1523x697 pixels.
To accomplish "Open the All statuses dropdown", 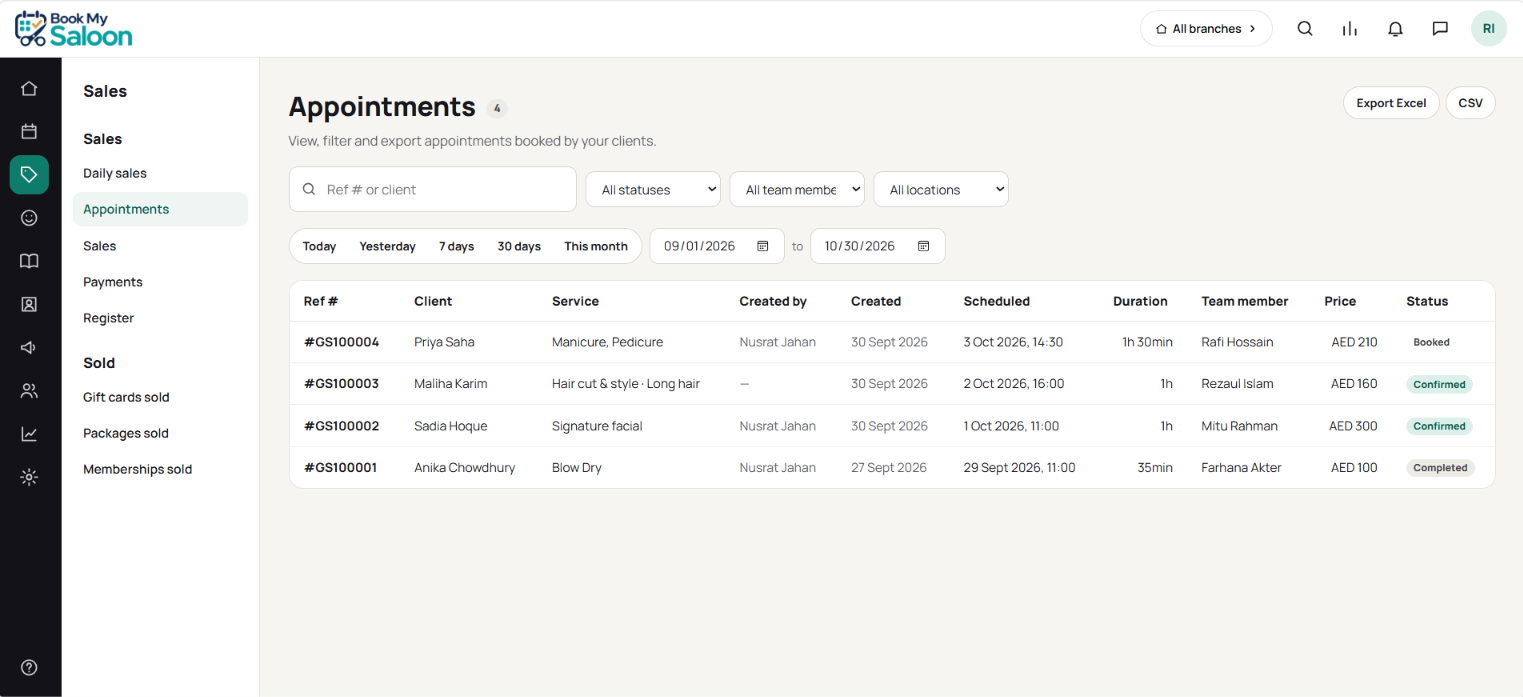I will (653, 190).
